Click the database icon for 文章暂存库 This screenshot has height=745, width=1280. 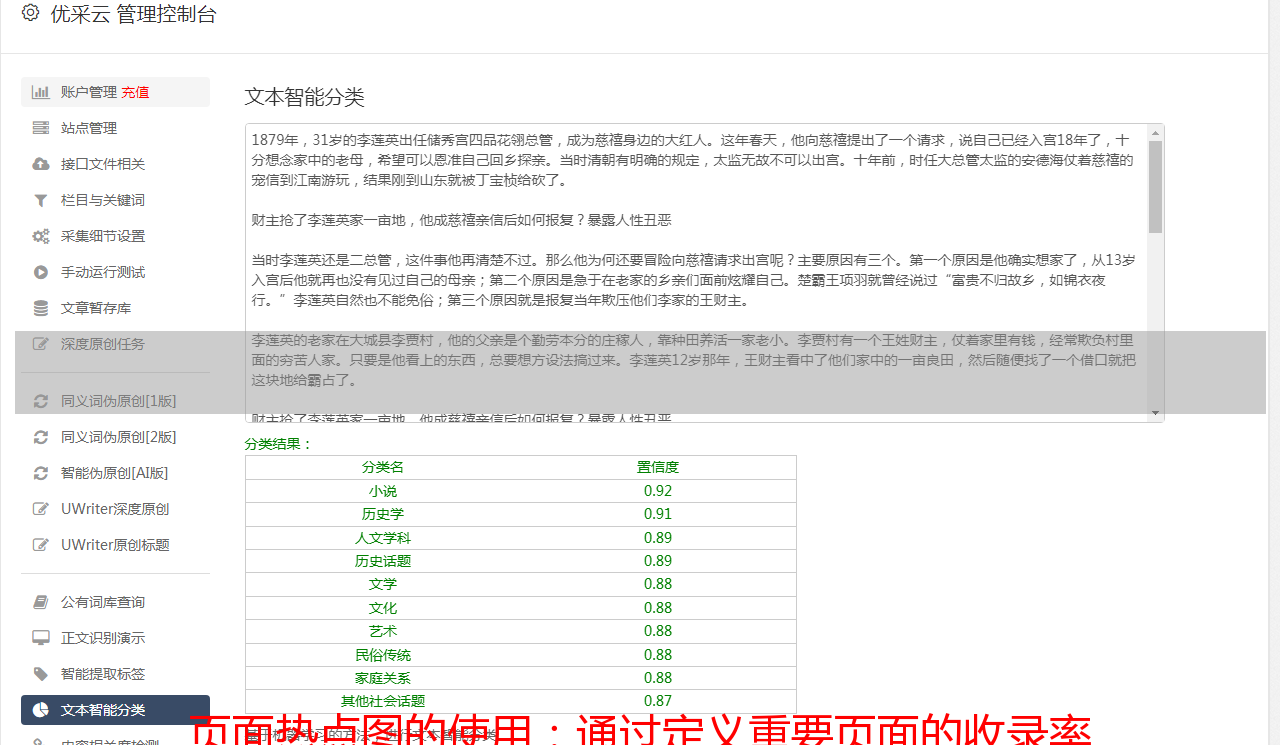coord(41,308)
